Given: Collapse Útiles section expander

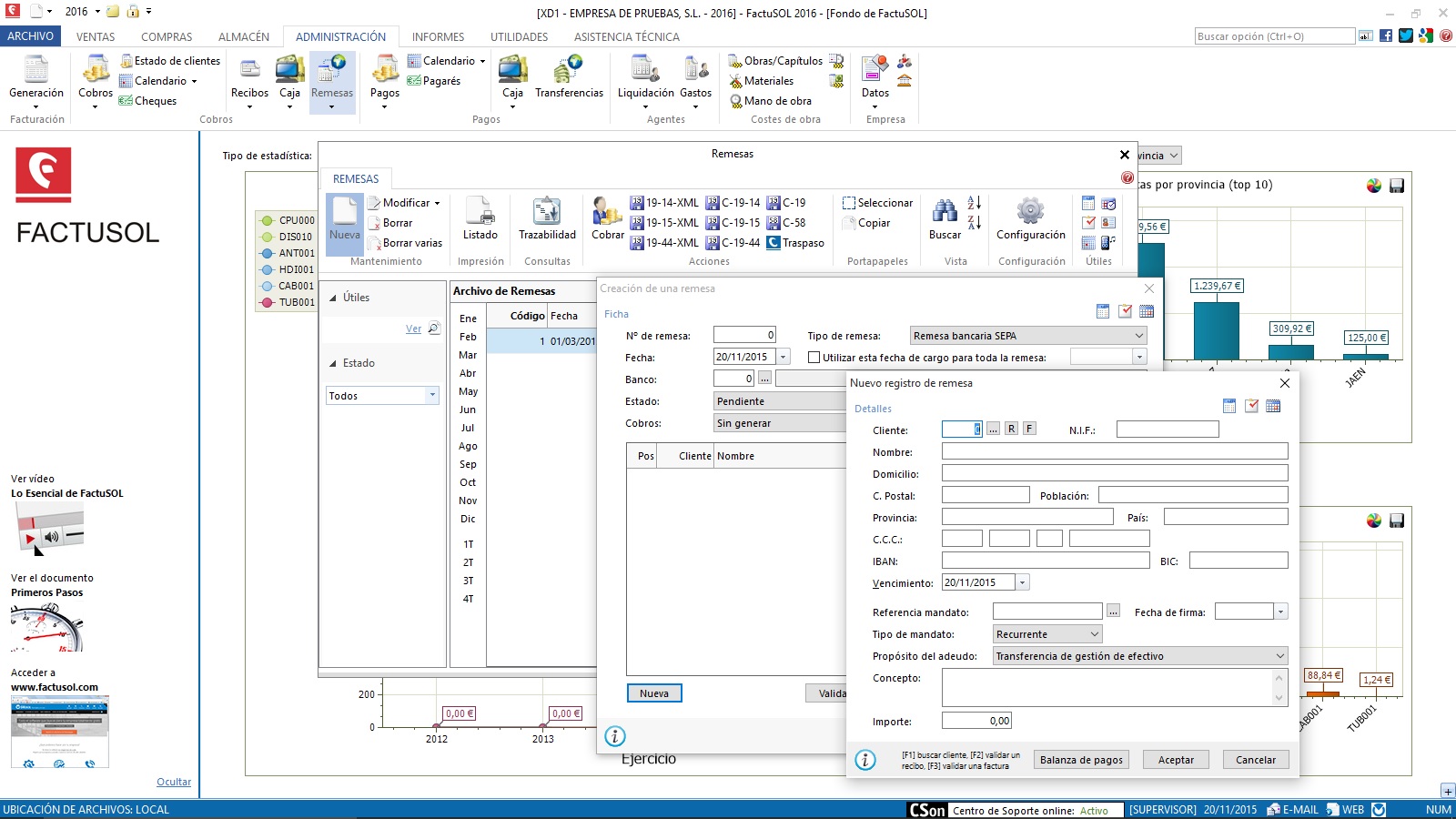Looking at the screenshot, I should (x=333, y=298).
